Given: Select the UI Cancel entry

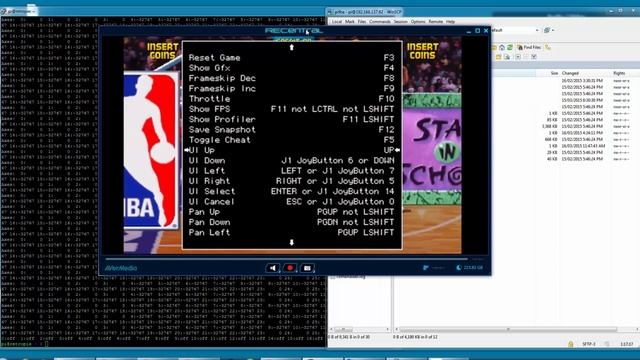Looking at the screenshot, I should (x=291, y=202).
